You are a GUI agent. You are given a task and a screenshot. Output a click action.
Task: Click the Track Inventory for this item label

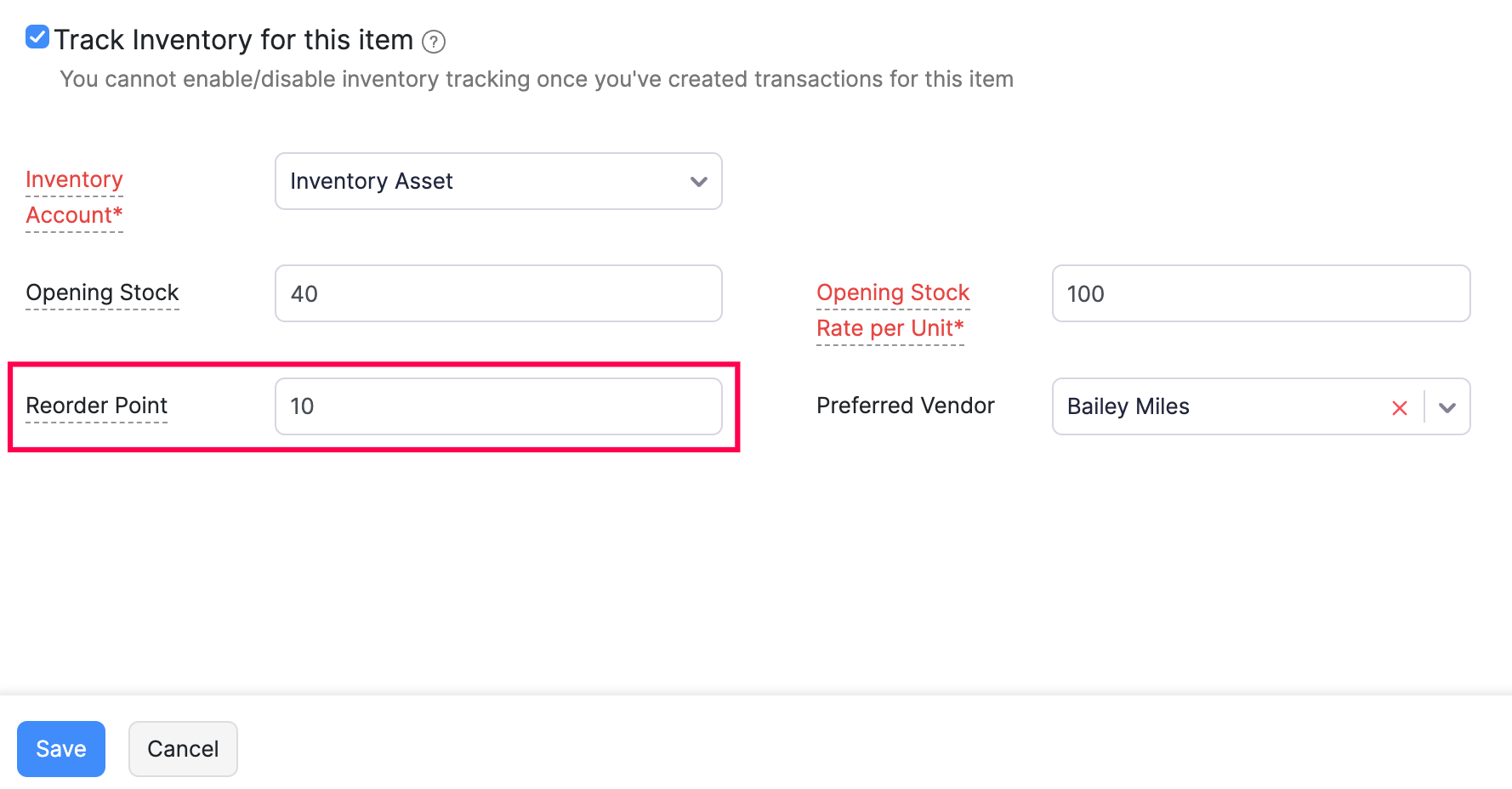233,40
